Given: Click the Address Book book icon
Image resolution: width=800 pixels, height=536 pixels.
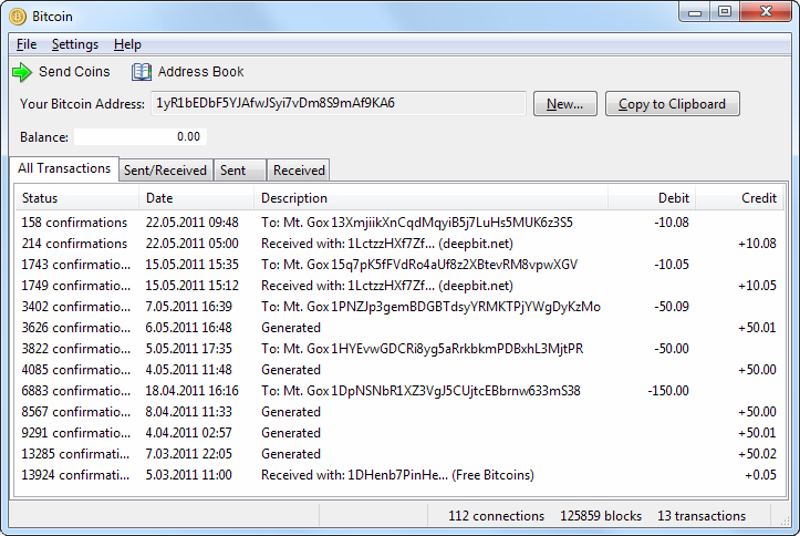Looking at the screenshot, I should coord(141,72).
